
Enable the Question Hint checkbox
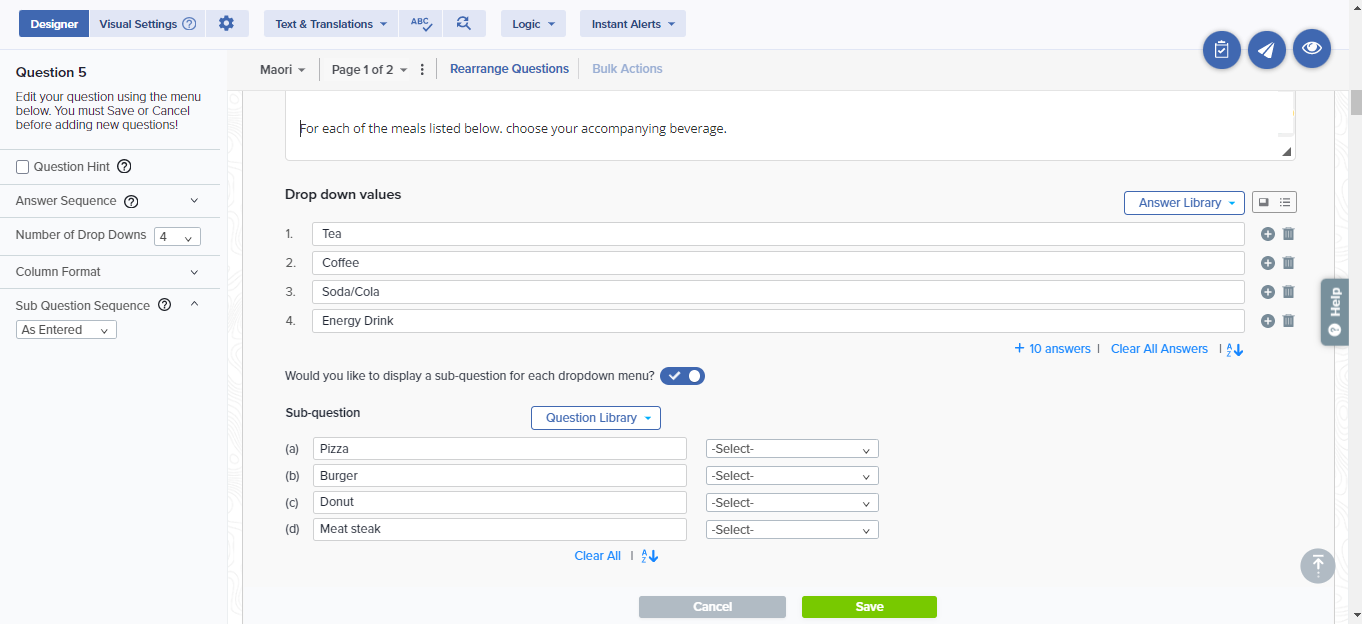click(x=23, y=167)
